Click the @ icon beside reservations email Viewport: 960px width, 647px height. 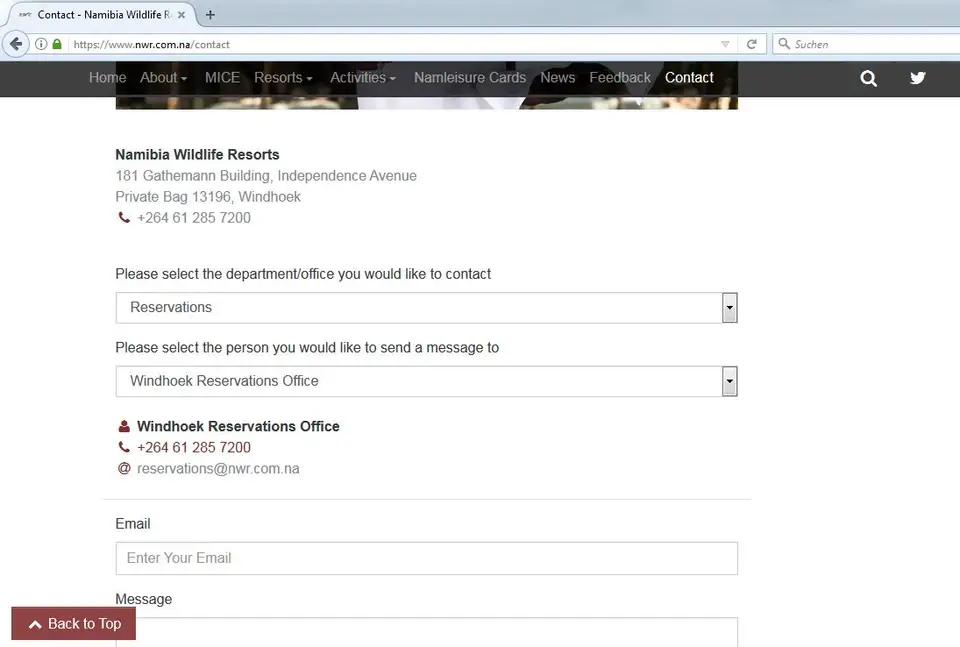pos(124,468)
